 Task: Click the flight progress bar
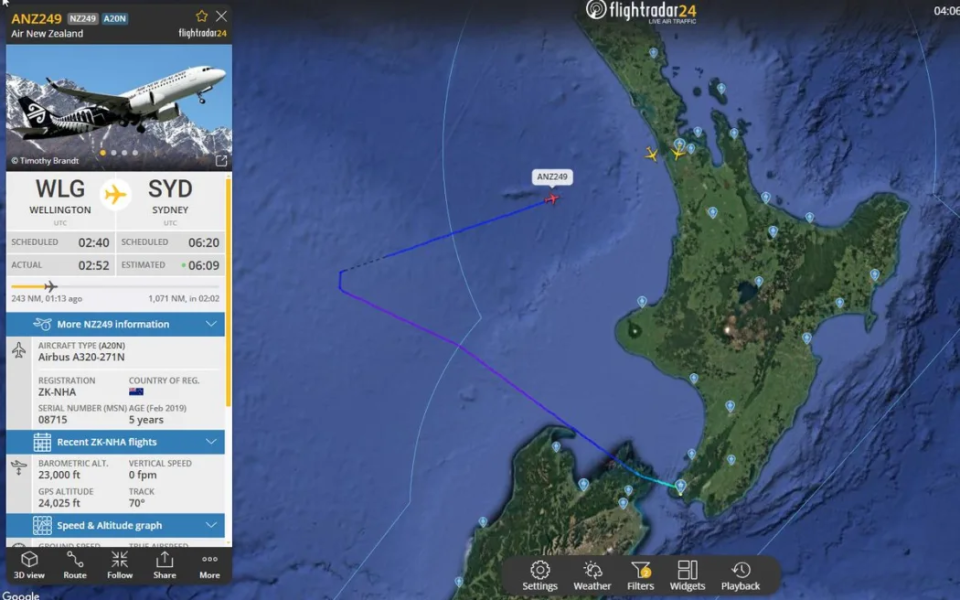(115, 286)
